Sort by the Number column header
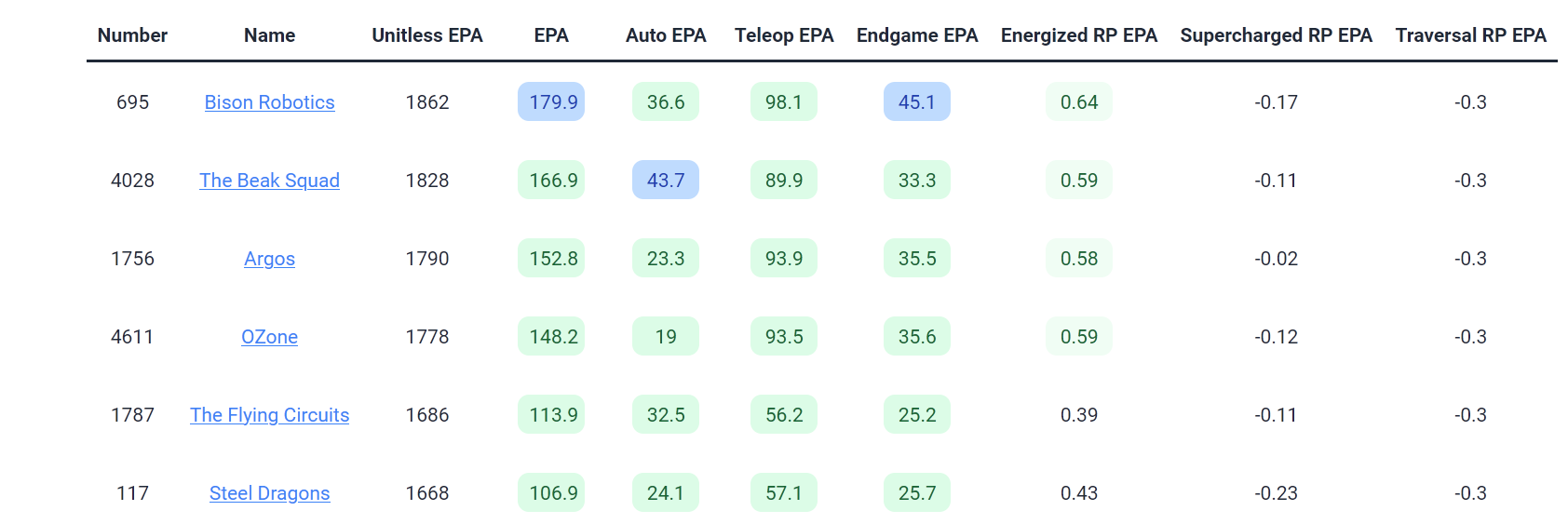Screen dimensions: 1568x524 coord(132,35)
